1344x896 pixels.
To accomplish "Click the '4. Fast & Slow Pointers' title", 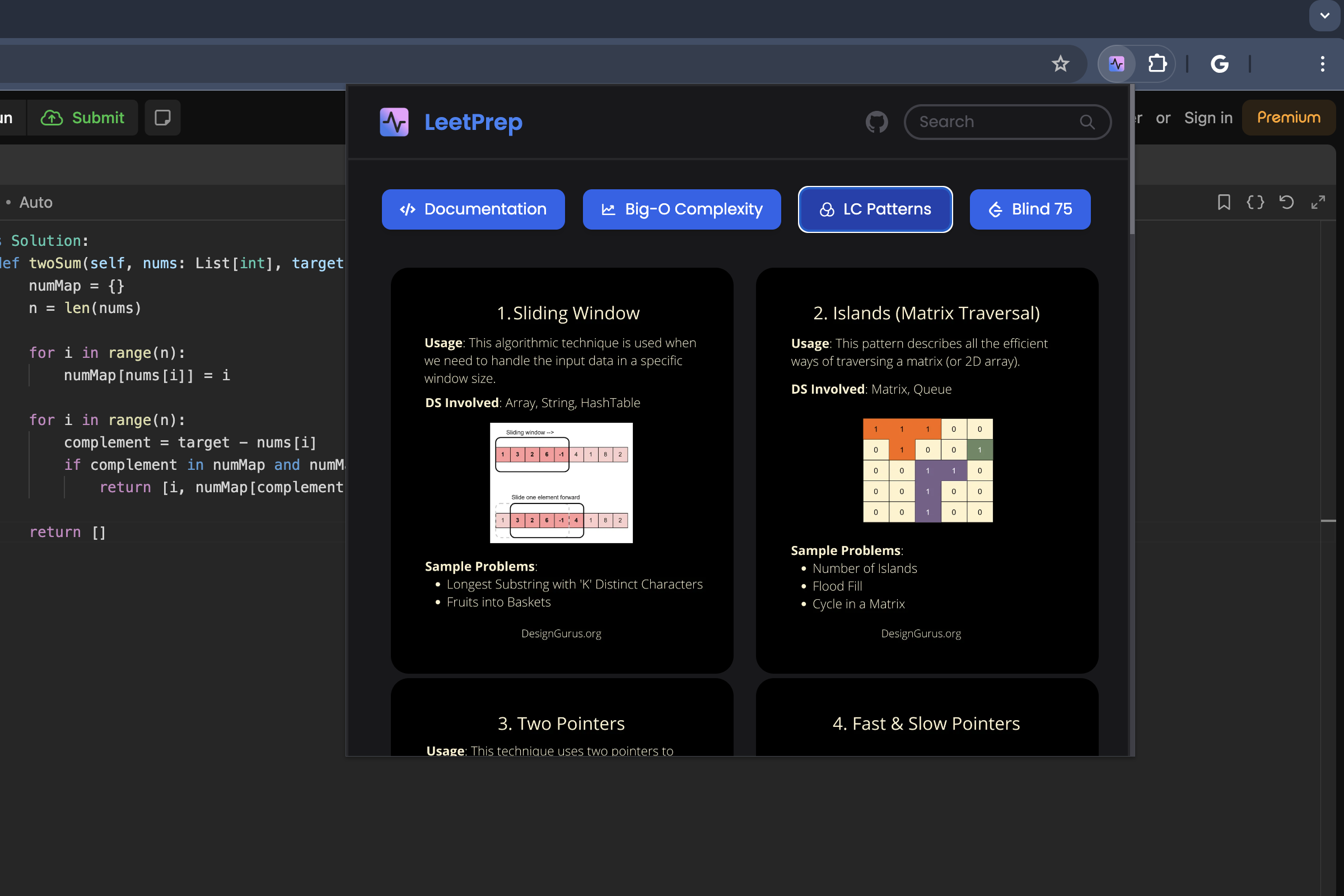I will click(x=926, y=724).
